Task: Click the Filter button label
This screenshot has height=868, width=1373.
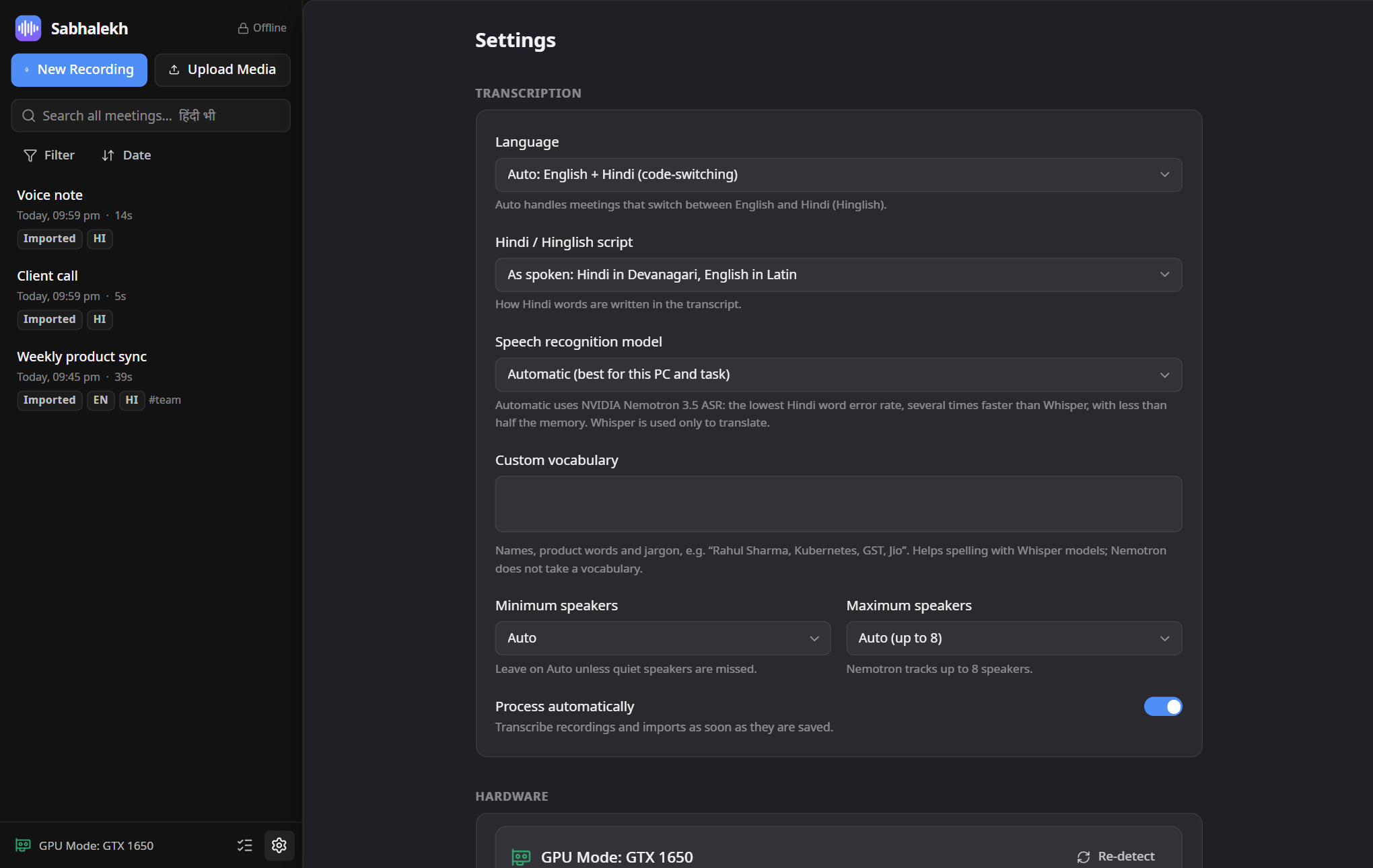Action: click(59, 155)
